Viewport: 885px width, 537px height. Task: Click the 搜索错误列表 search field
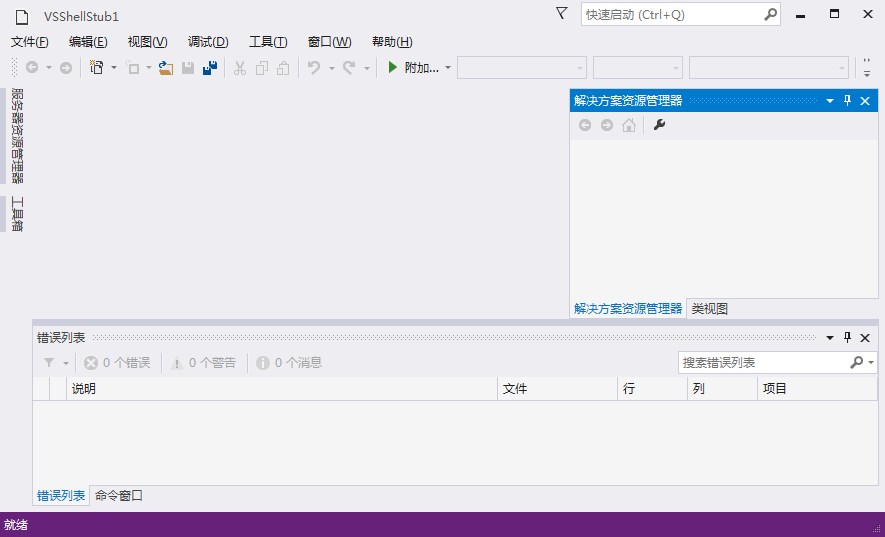tap(763, 363)
